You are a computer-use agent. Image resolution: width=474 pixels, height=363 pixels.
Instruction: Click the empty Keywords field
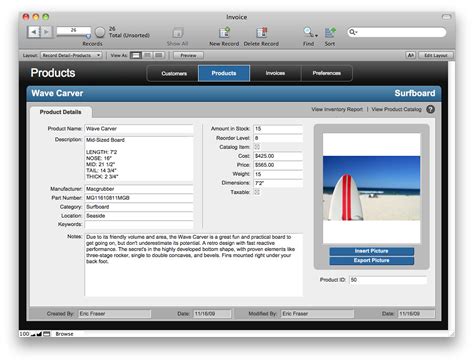coord(139,224)
